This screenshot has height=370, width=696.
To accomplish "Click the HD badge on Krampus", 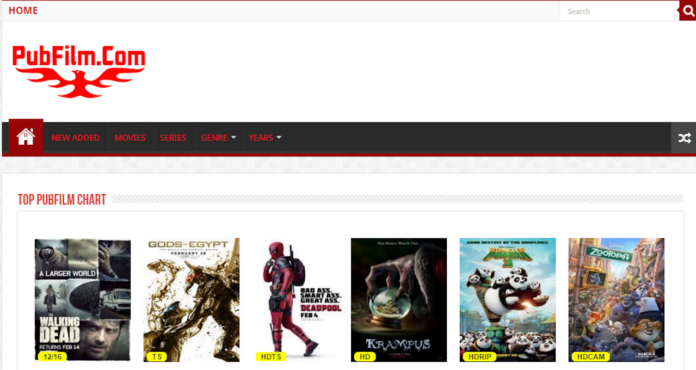I will coord(365,356).
